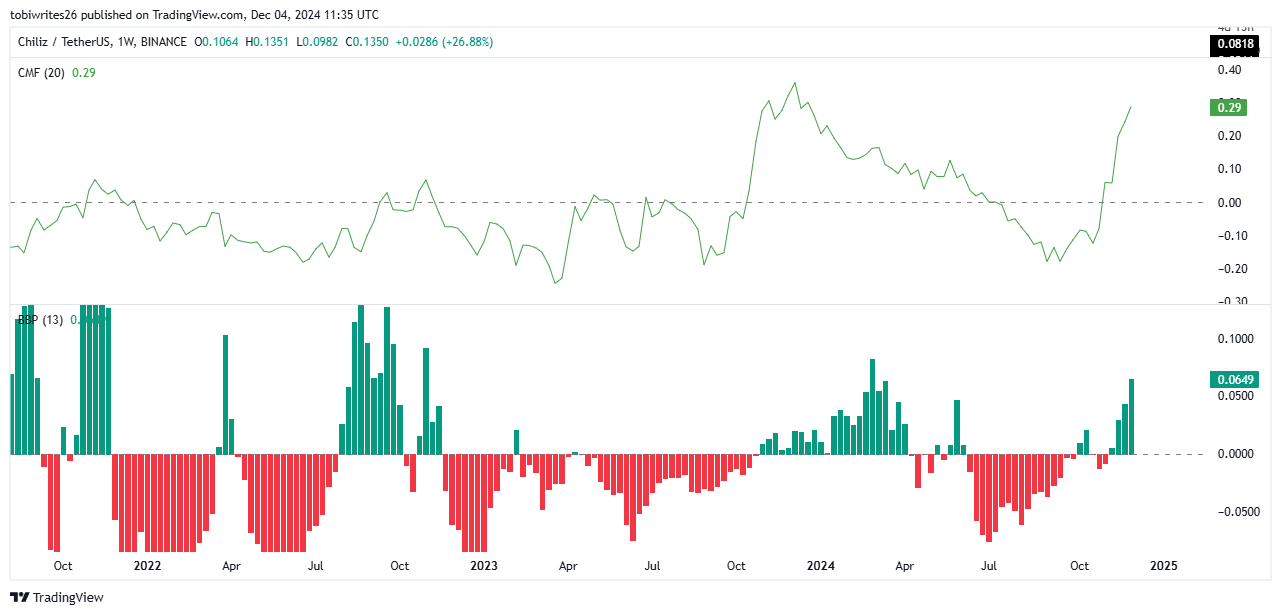This screenshot has width=1281, height=615.
Task: Click the green 0.29 CMF value tag
Action: pyautogui.click(x=1227, y=106)
